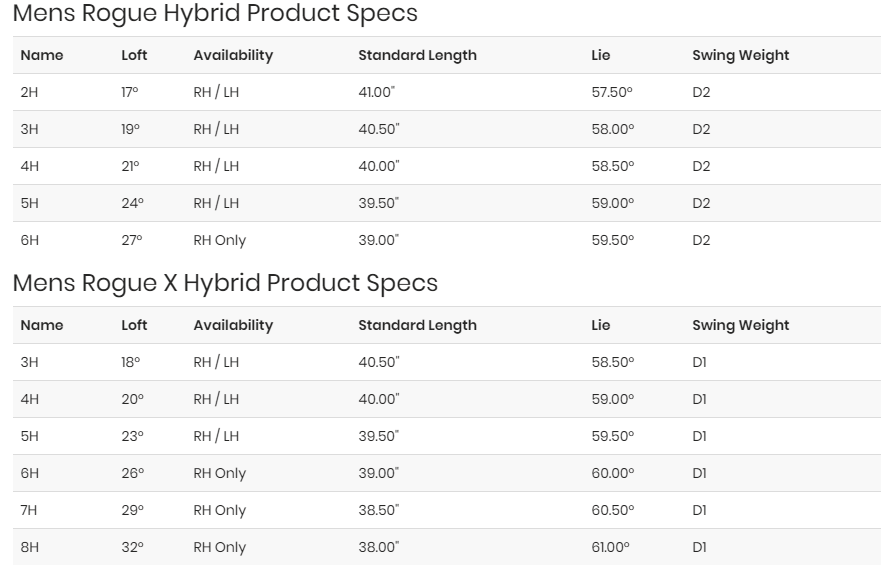Select D1 swing weight in the 8H row

699,547
